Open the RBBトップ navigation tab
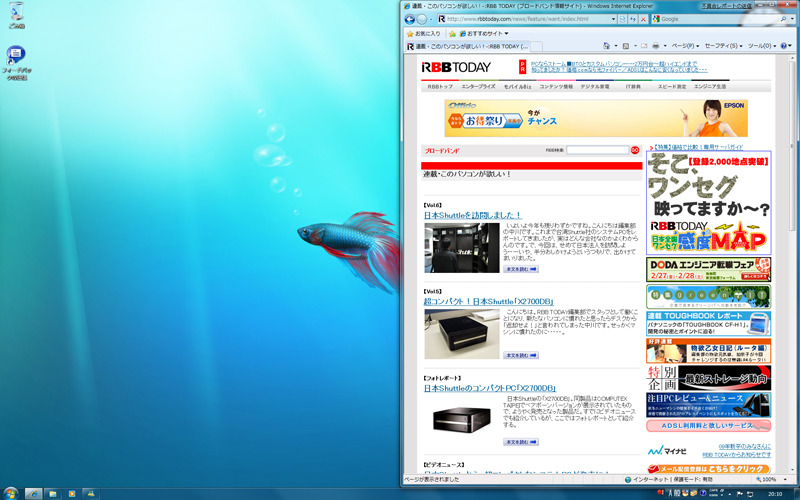Image resolution: width=800 pixels, height=500 pixels. point(440,87)
